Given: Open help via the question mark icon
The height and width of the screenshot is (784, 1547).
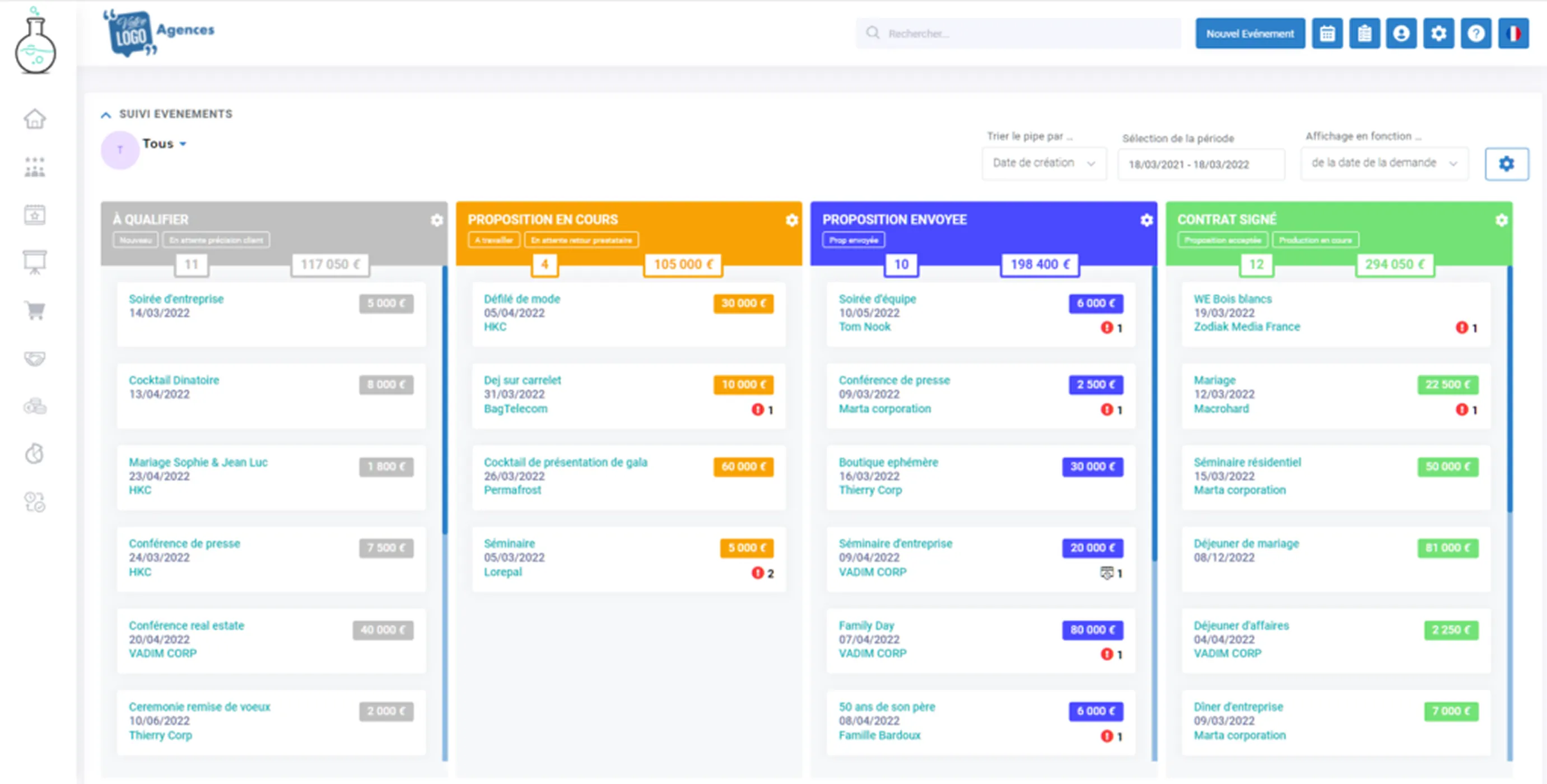Looking at the screenshot, I should 1476,34.
